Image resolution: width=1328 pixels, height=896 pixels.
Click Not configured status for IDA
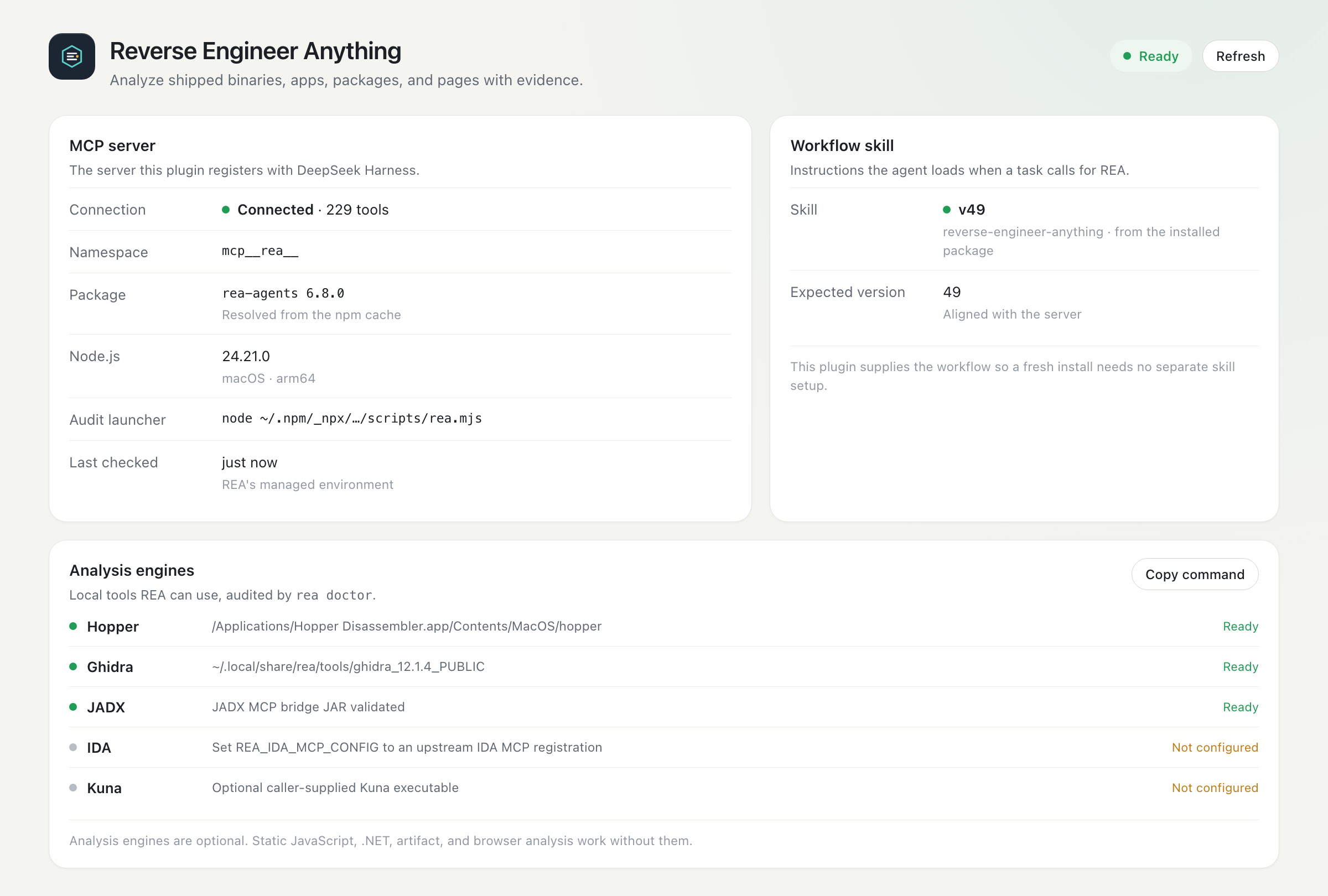tap(1215, 748)
